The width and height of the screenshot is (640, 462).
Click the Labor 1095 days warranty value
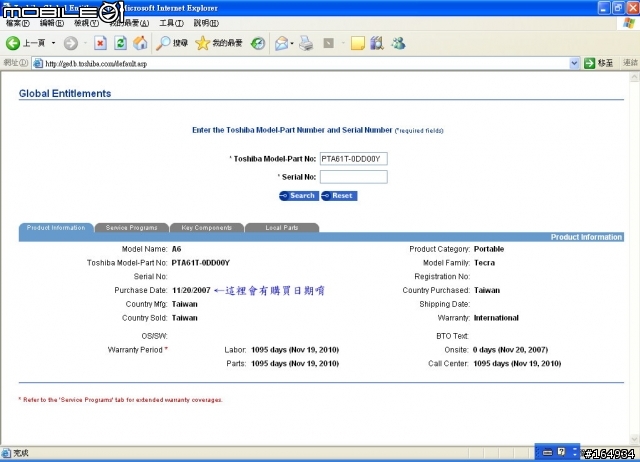295,350
